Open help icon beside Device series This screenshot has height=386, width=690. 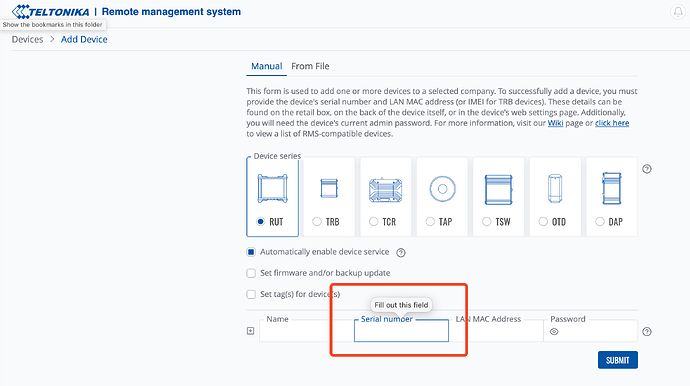tap(646, 169)
